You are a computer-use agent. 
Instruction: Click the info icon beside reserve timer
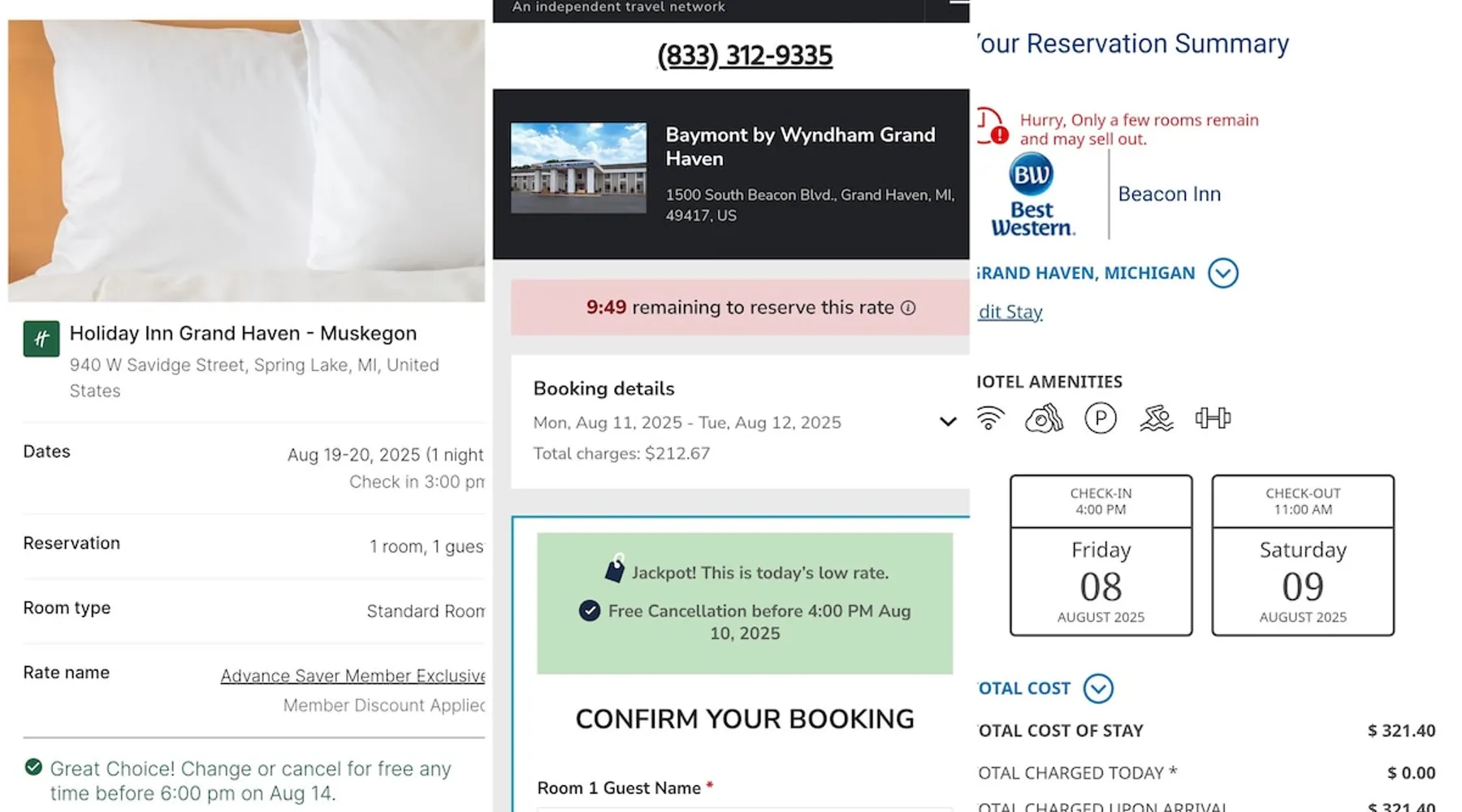tap(908, 308)
